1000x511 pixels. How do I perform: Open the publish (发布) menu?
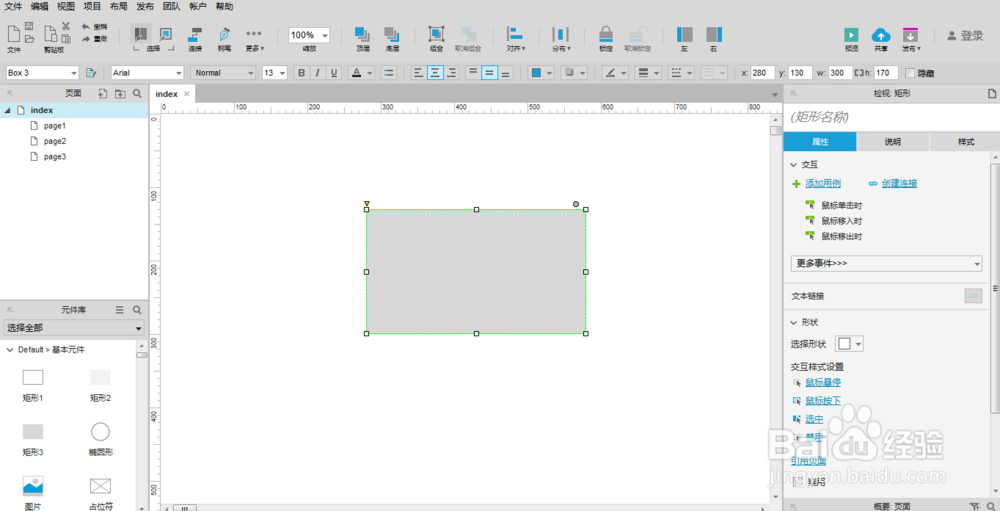145,6
